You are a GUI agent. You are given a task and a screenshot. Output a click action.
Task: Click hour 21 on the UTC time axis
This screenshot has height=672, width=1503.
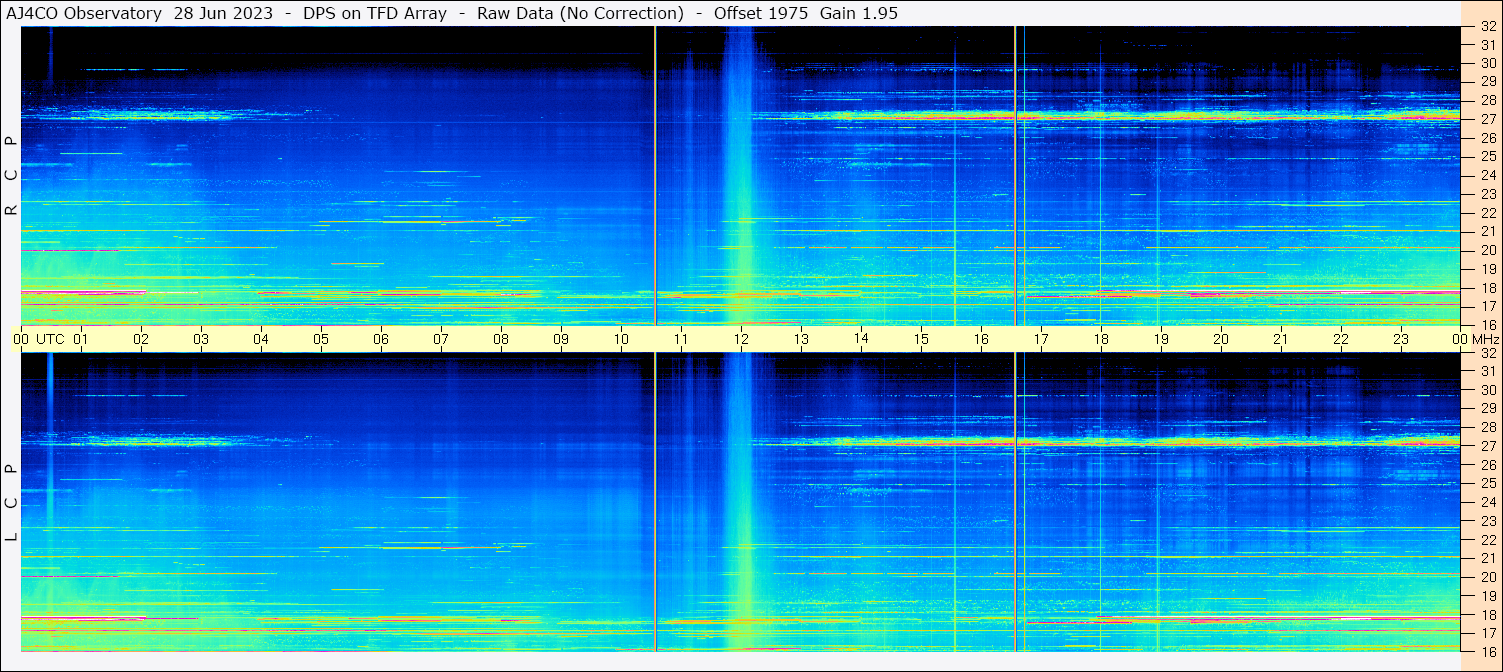[x=1281, y=339]
